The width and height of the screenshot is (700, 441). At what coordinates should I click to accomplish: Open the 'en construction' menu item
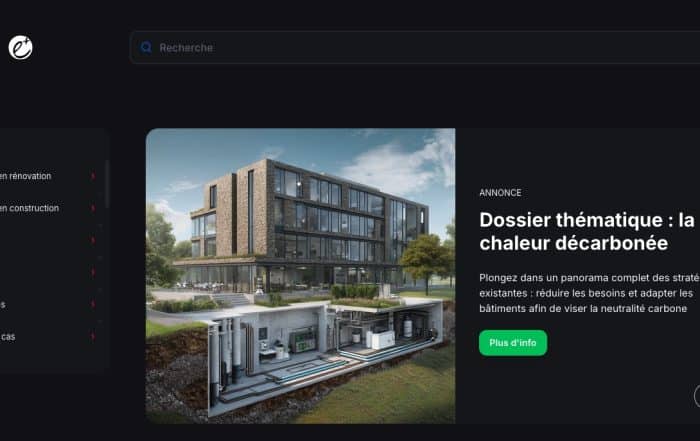pos(29,208)
